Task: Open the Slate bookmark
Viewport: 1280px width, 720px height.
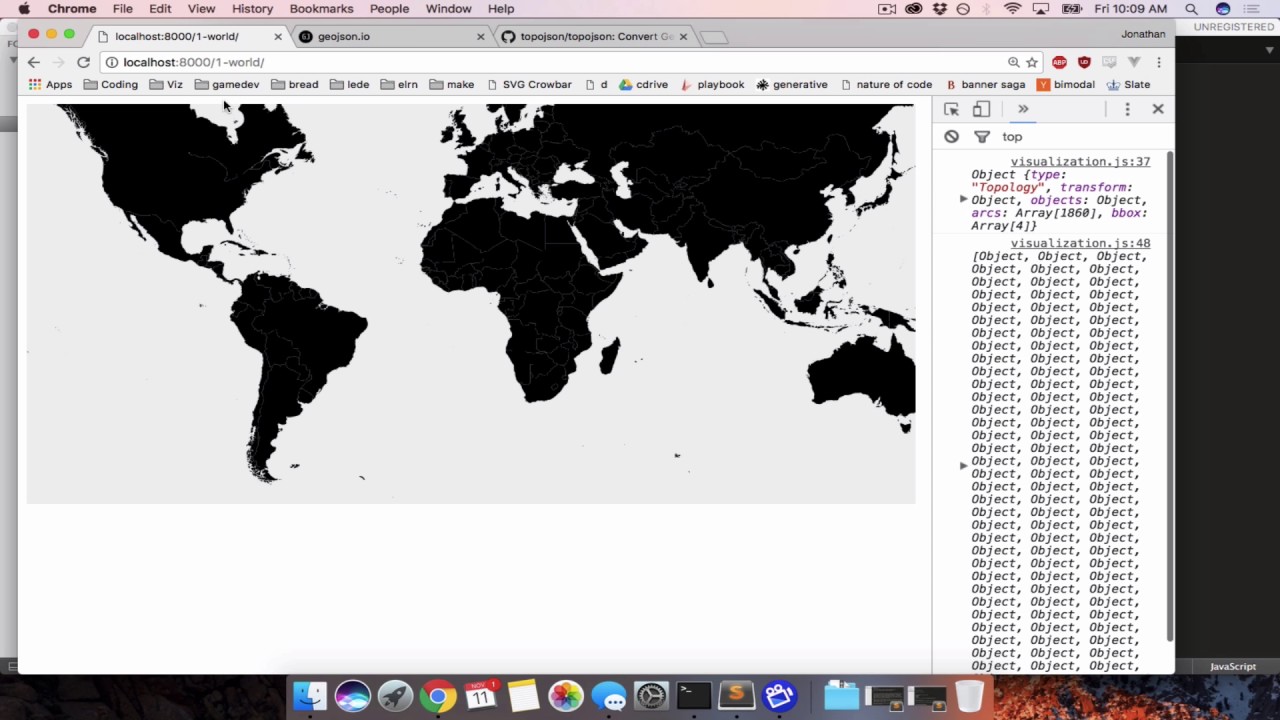Action: pos(1128,85)
